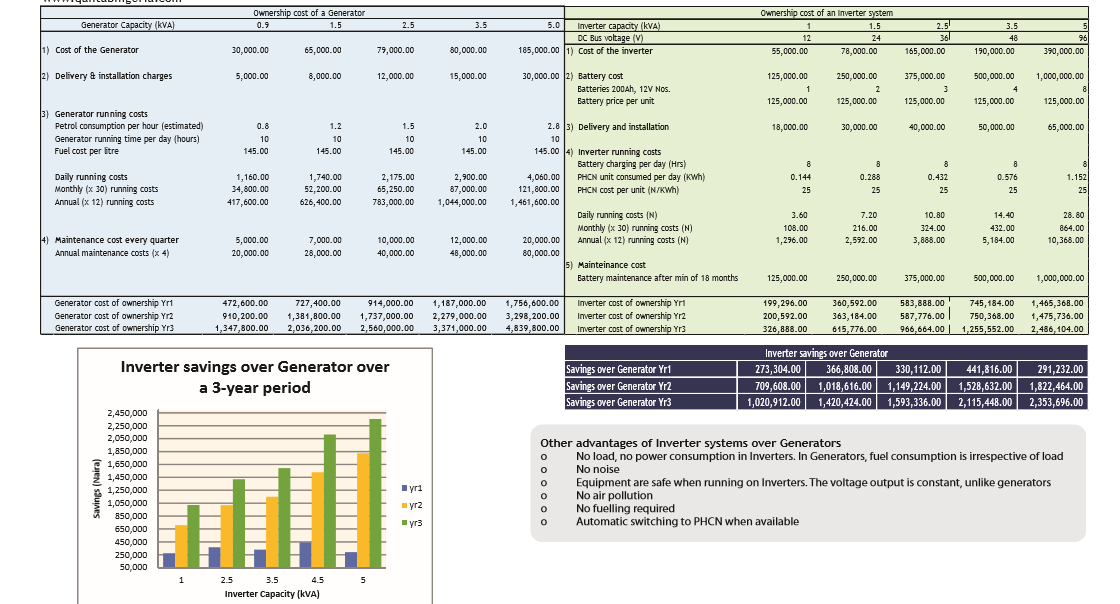1120x604 pixels.
Task: Click the 1,528,632.00 savings cell
Action: [x=981, y=386]
